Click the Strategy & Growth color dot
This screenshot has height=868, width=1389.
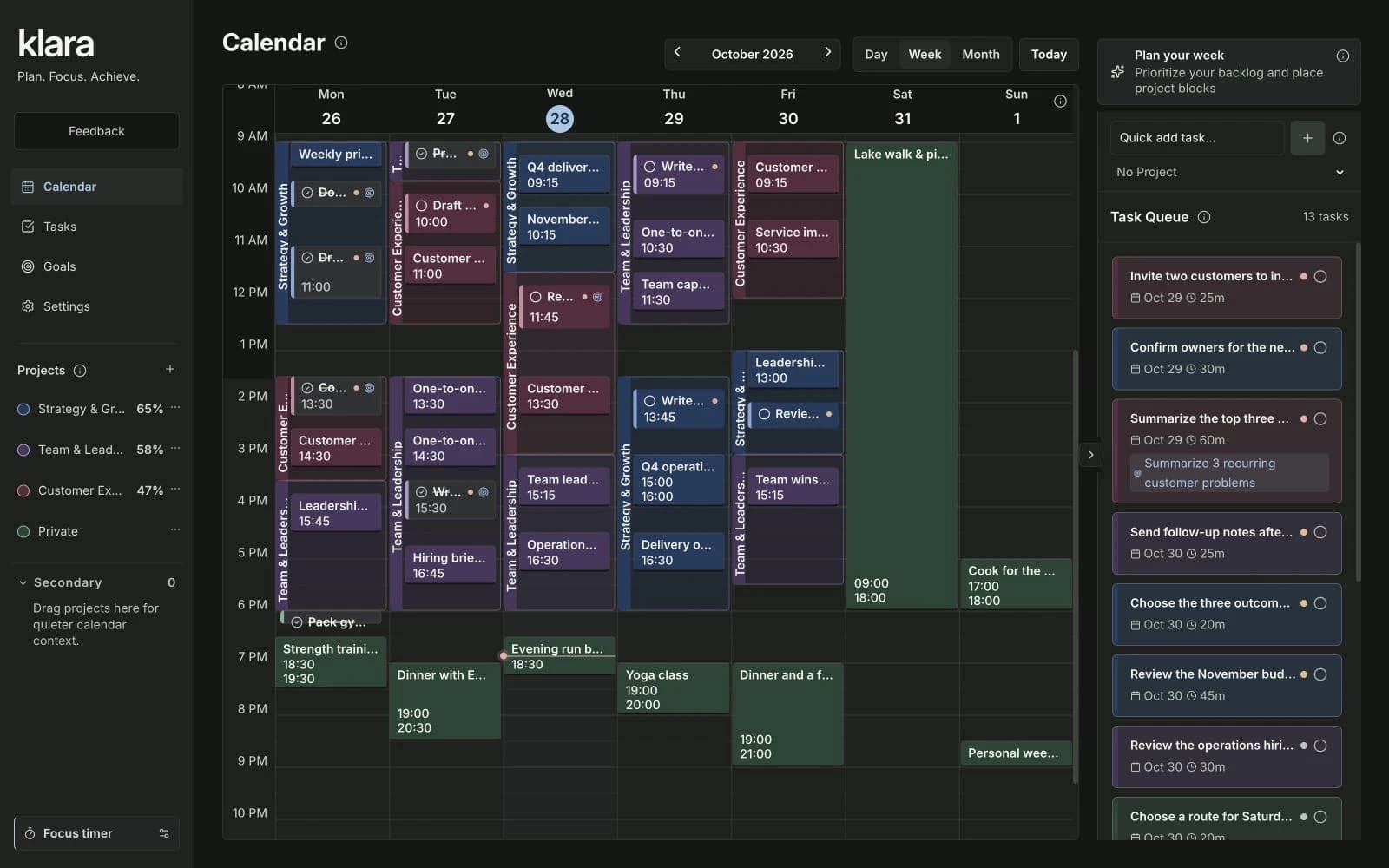pos(23,409)
